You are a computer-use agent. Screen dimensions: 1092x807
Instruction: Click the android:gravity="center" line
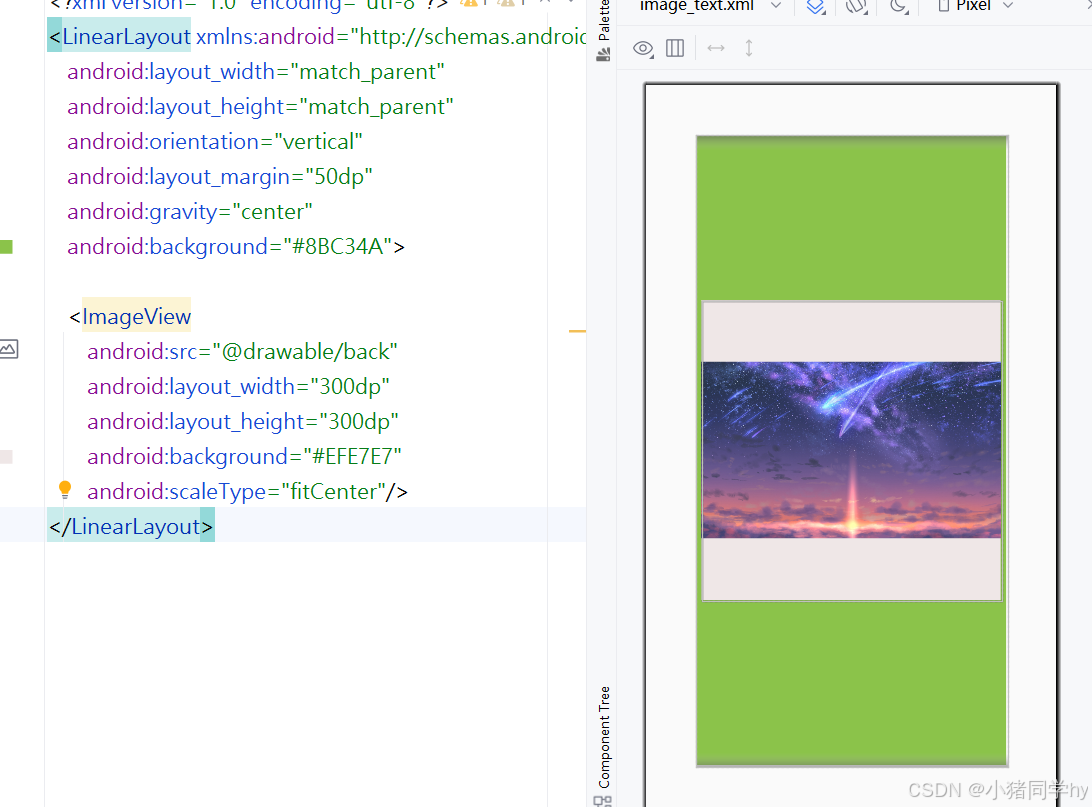point(189,211)
